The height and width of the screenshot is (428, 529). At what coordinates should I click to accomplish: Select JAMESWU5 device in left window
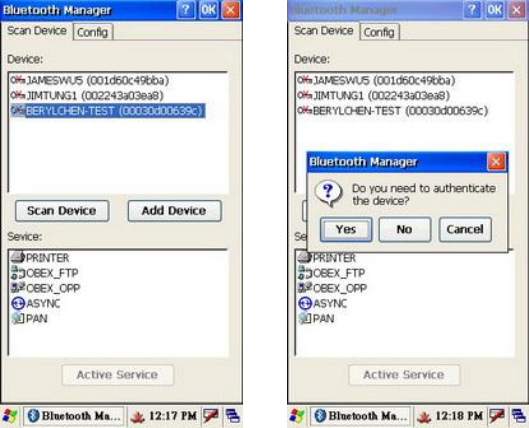coord(98,80)
